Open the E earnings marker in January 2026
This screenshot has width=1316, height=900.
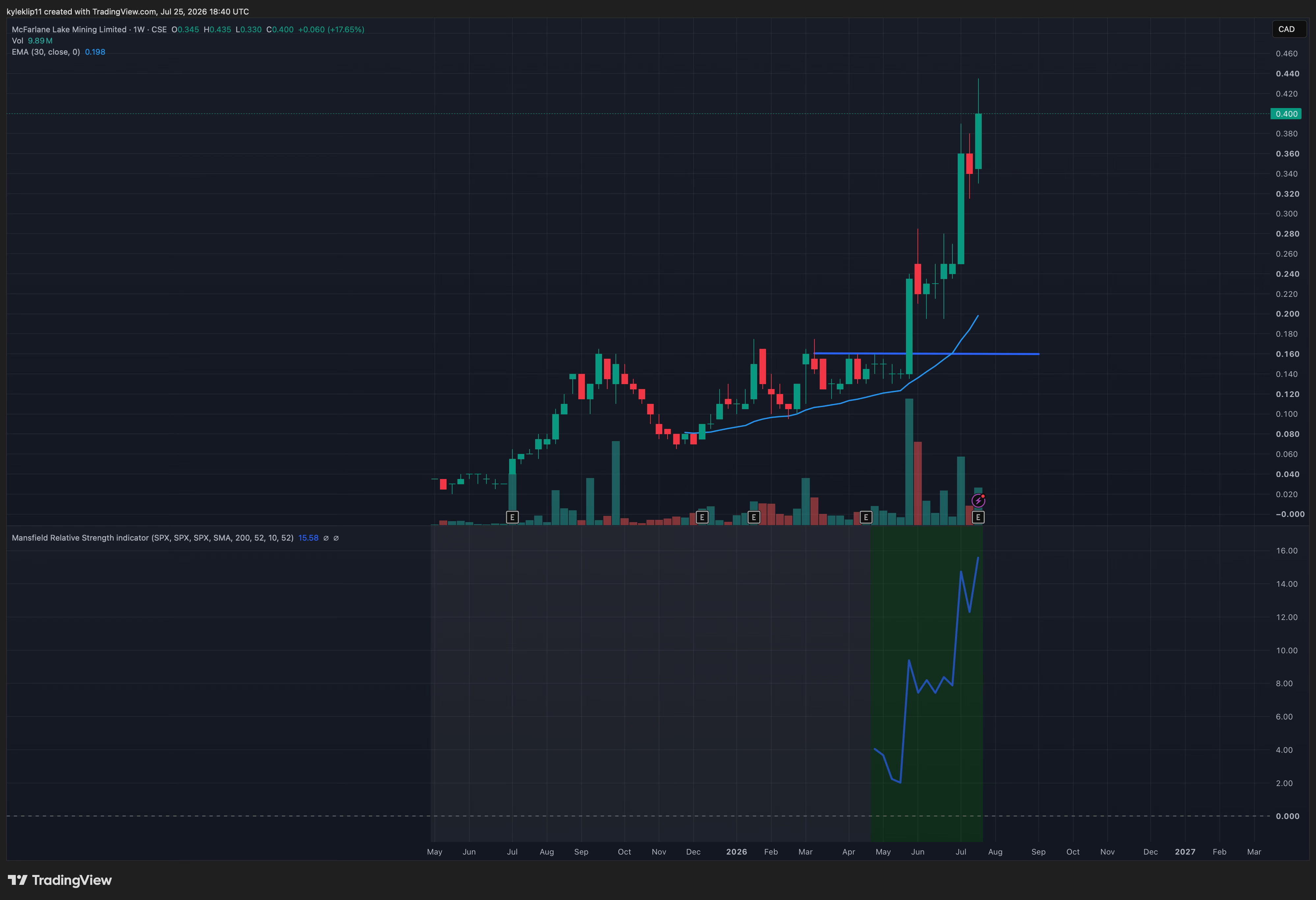(754, 517)
